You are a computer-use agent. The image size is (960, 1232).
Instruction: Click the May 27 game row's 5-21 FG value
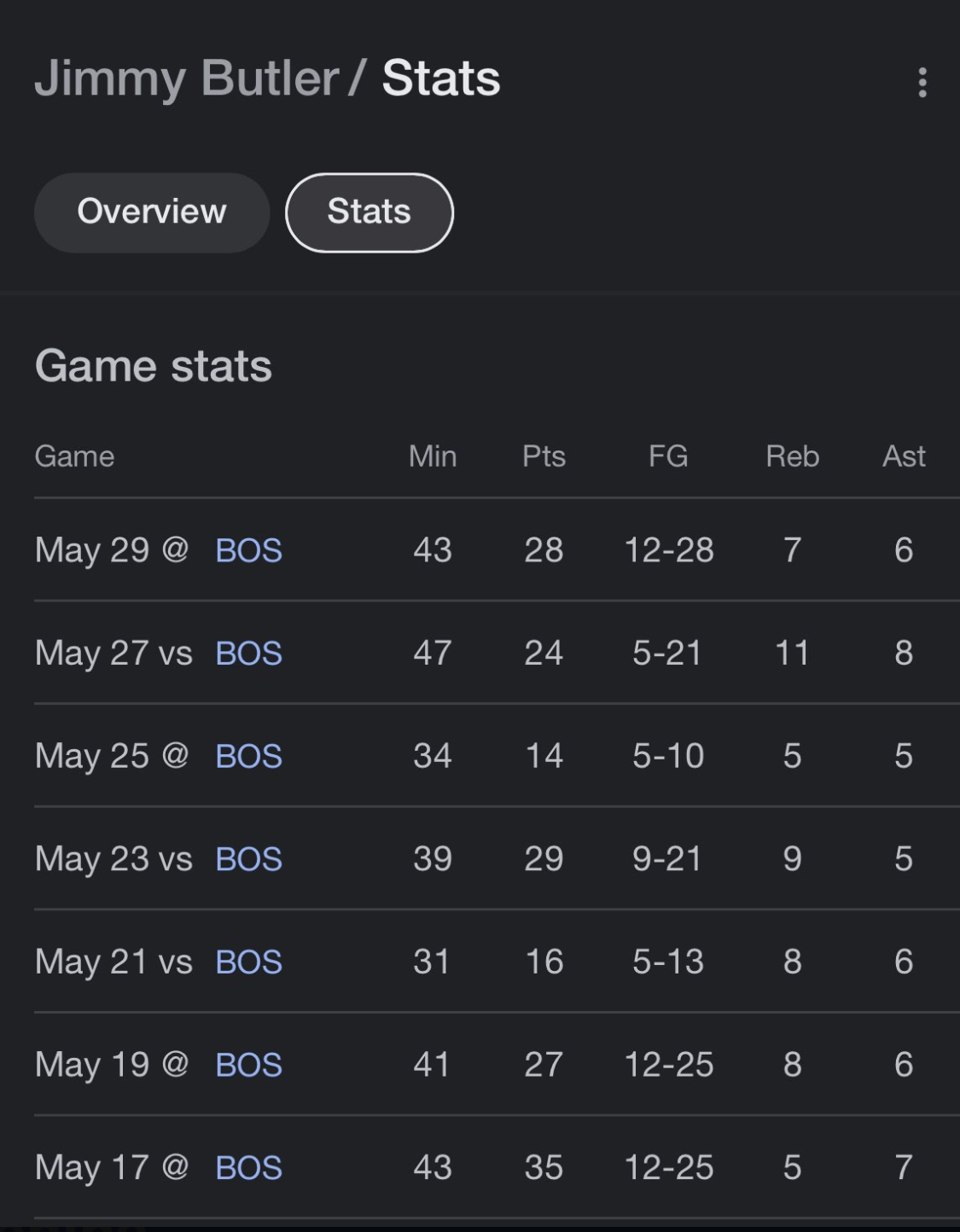coord(668,654)
